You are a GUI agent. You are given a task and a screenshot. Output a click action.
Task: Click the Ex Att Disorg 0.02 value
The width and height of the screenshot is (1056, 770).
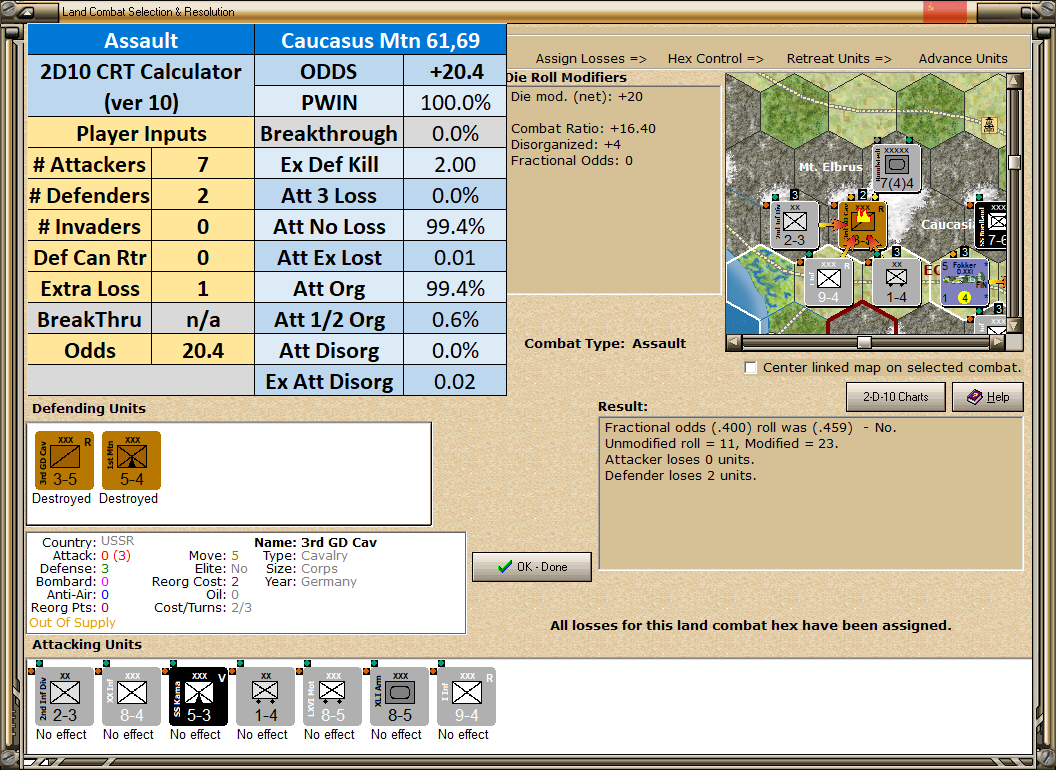click(x=455, y=381)
